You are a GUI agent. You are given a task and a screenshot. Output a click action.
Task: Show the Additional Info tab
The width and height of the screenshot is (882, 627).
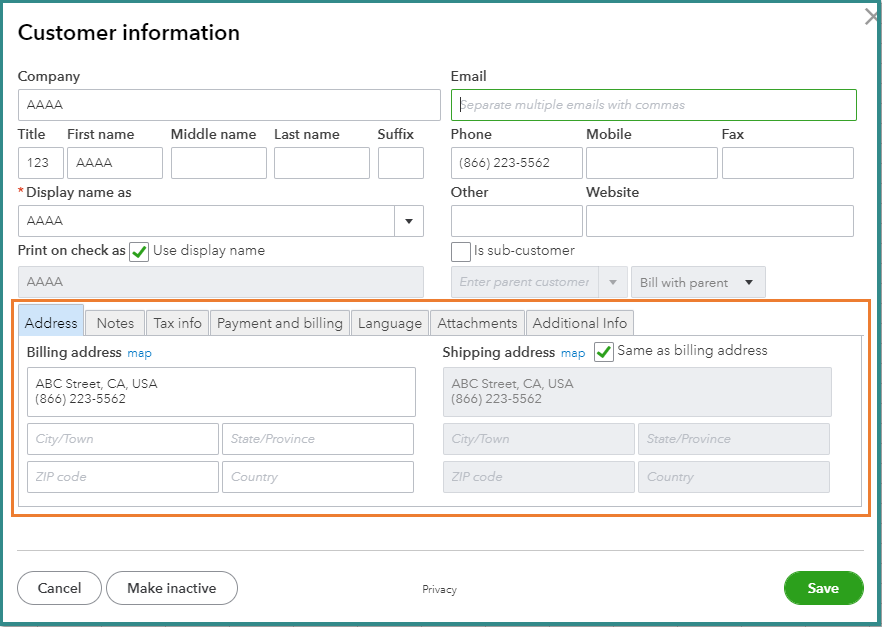580,323
